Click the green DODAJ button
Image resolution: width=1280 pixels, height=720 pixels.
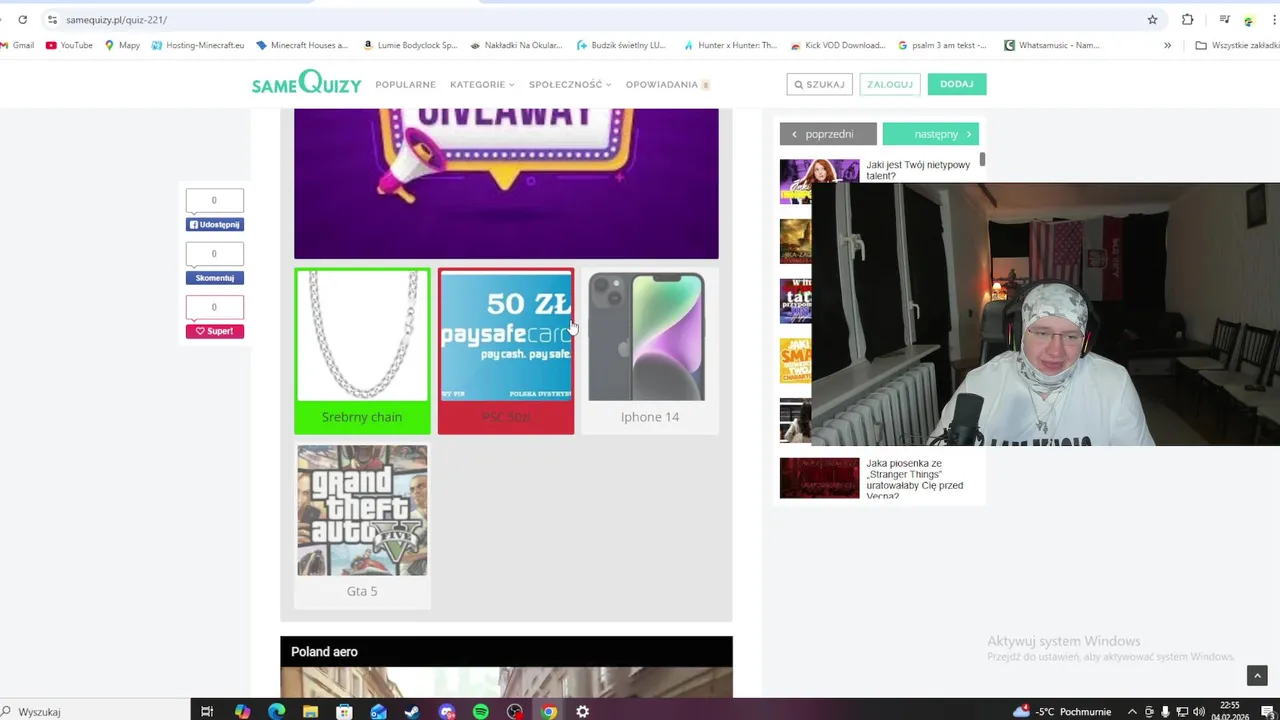coord(957,84)
